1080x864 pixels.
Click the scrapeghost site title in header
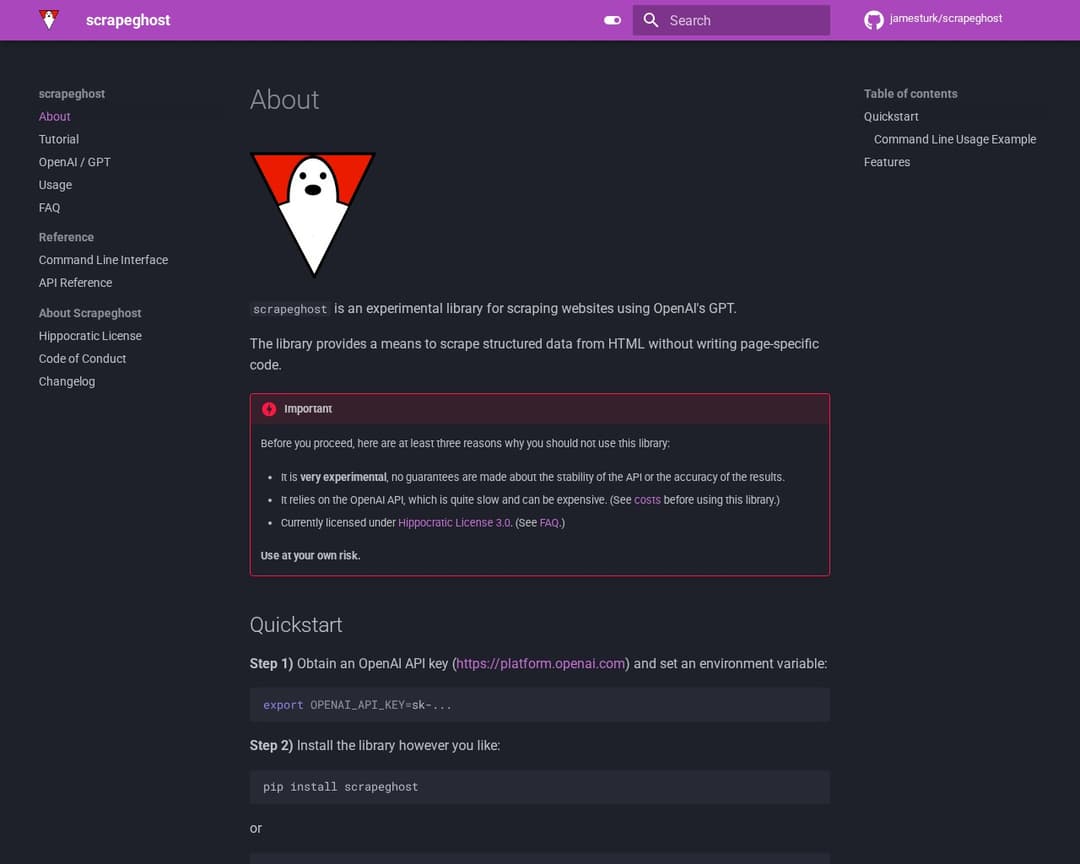pyautogui.click(x=128, y=20)
